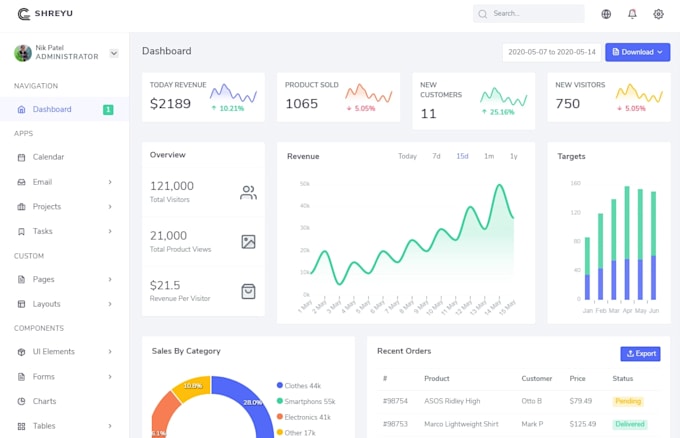This screenshot has width=680, height=438.
Task: Click the Calendar icon in sidebar
Action: pos(21,157)
